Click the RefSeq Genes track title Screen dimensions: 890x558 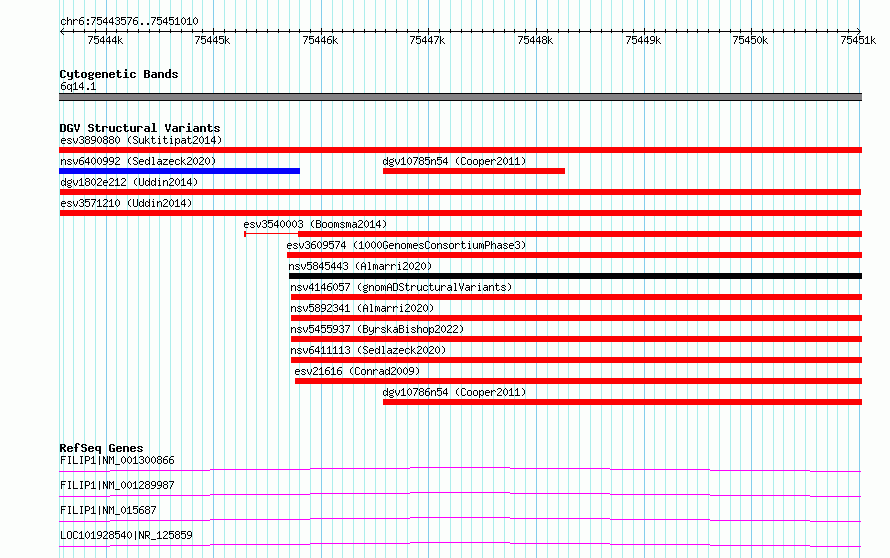[101, 448]
